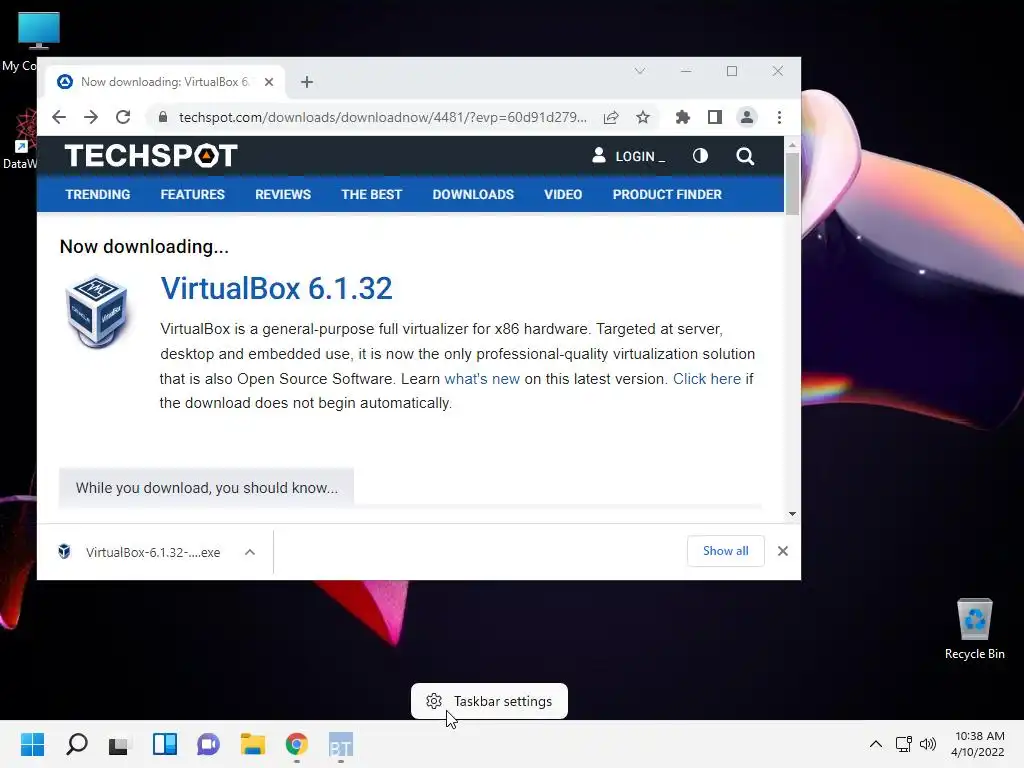Click scrollbar down arrow
Screen dimensions: 1024x768
(792, 514)
